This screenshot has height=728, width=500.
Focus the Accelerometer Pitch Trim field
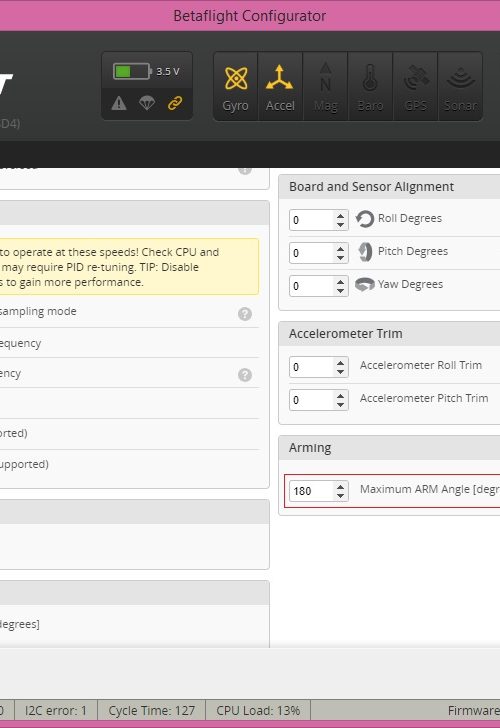318,400
